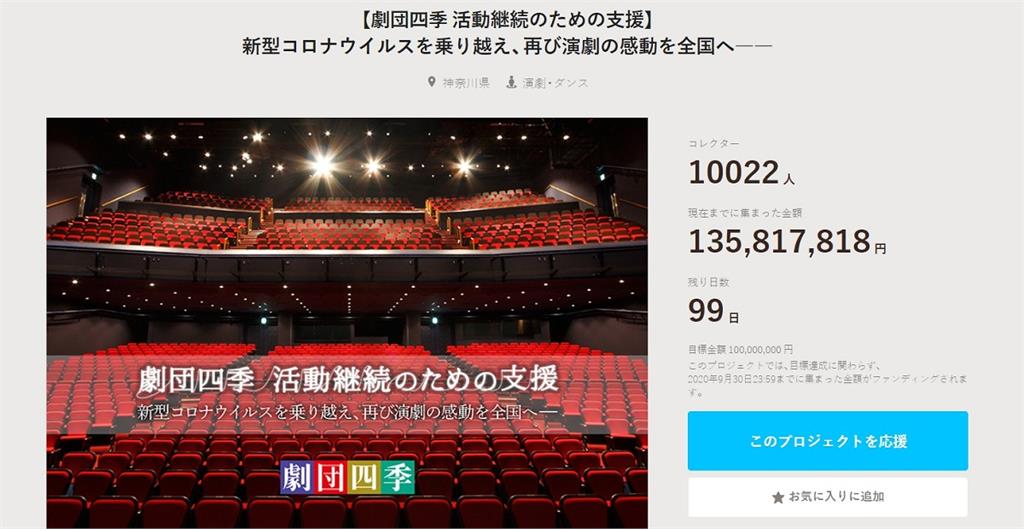Click the theater-dance category icon
Viewport: 1024px width, 529px height.
(512, 82)
